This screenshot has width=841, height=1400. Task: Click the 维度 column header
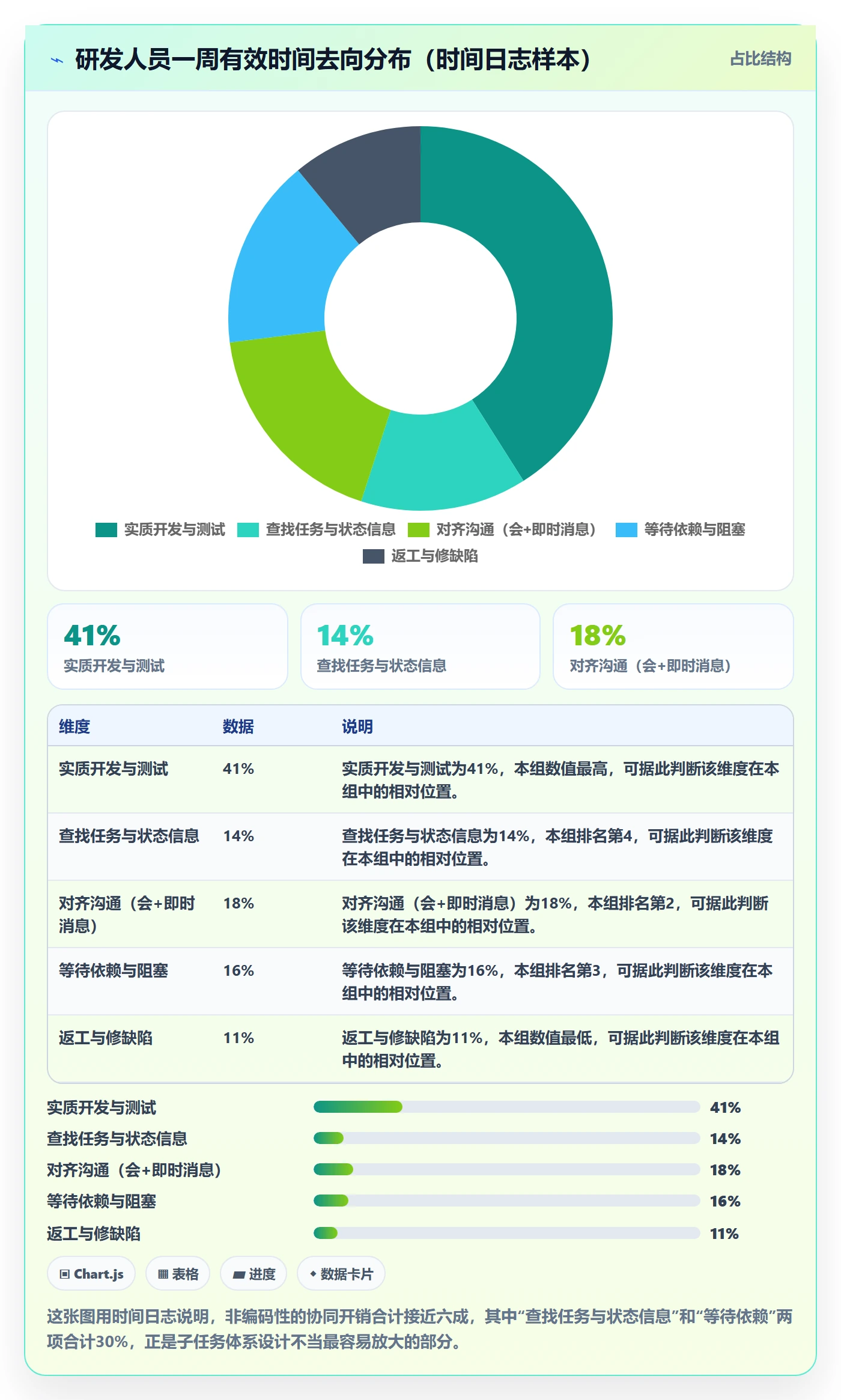[x=74, y=726]
